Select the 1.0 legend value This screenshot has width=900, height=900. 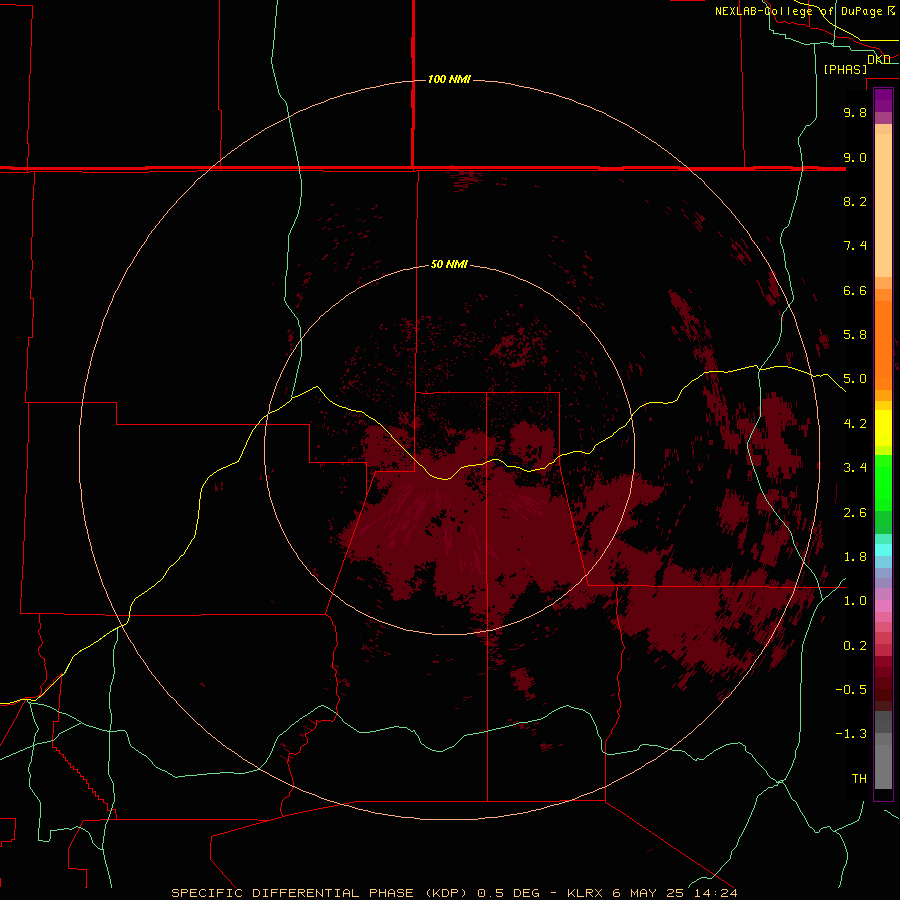(x=855, y=601)
